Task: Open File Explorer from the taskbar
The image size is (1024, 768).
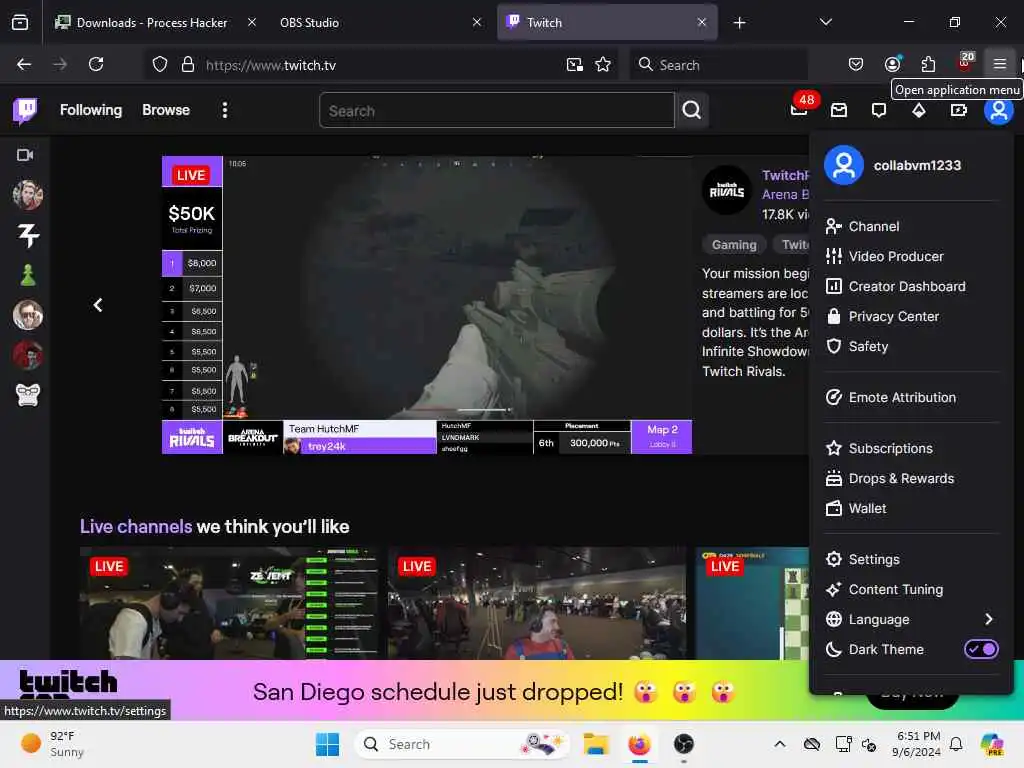Action: pos(596,744)
